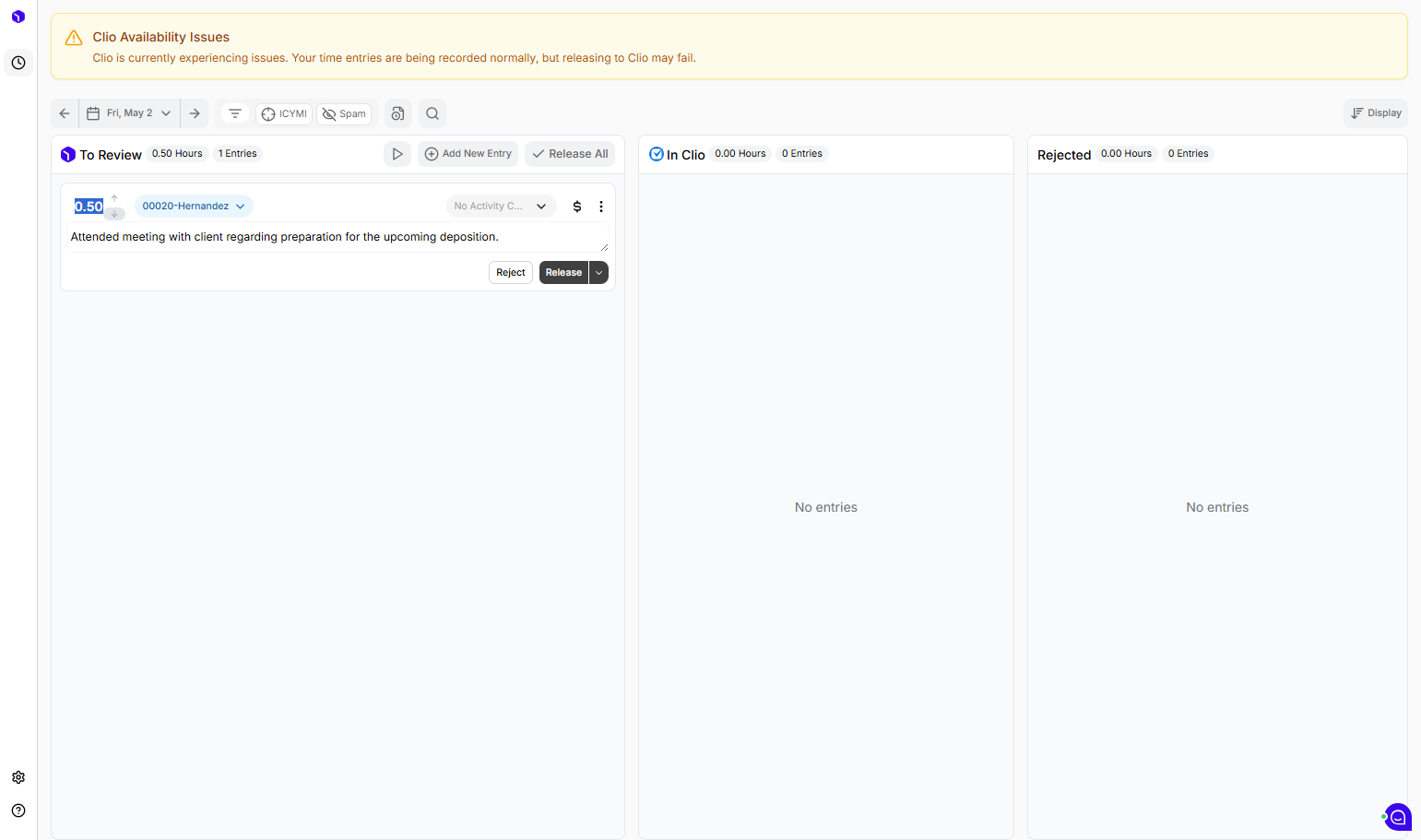Toggle Spam visibility filter
The image size is (1421, 840).
(344, 114)
